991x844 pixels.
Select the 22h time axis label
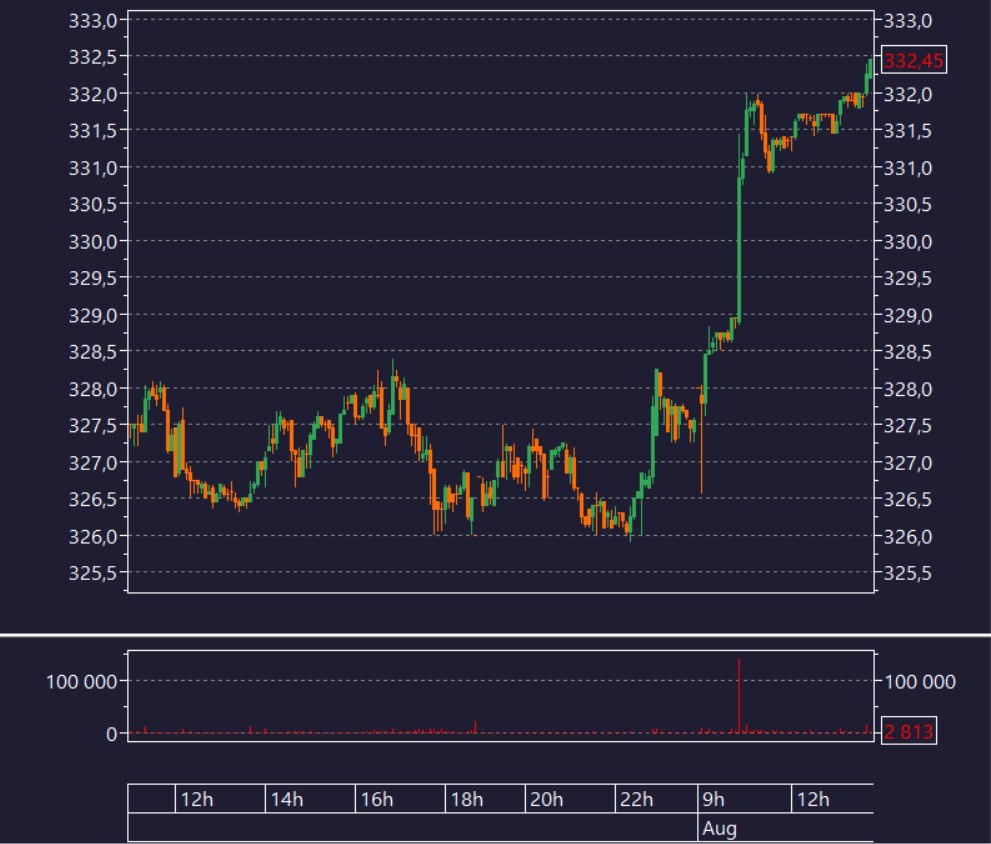(636, 799)
